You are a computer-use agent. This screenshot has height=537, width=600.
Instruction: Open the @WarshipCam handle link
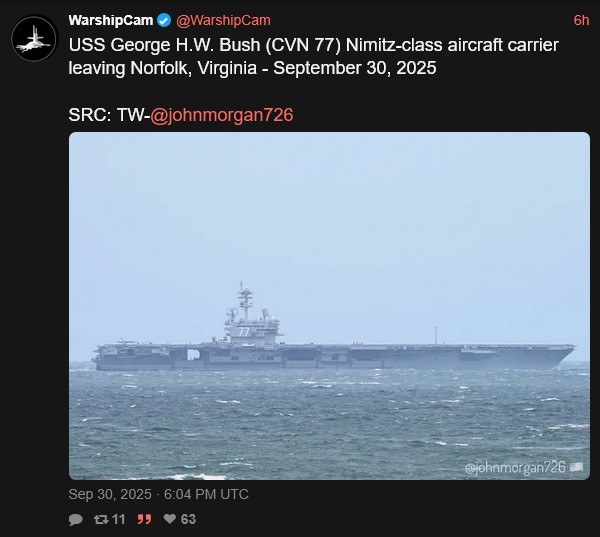click(223, 21)
